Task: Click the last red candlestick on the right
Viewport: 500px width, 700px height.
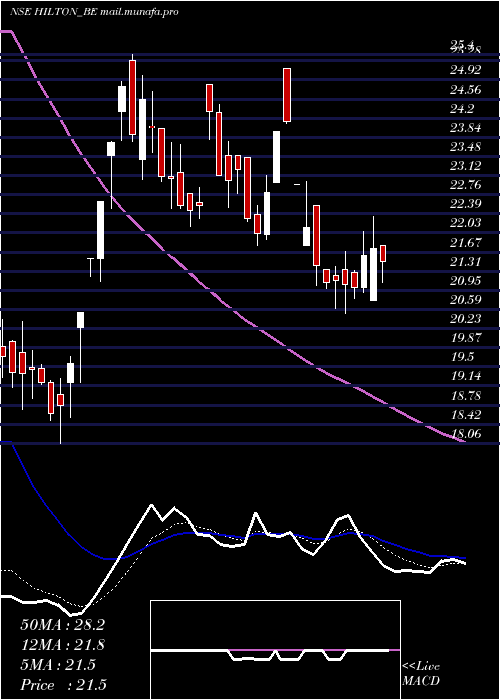Action: click(383, 253)
